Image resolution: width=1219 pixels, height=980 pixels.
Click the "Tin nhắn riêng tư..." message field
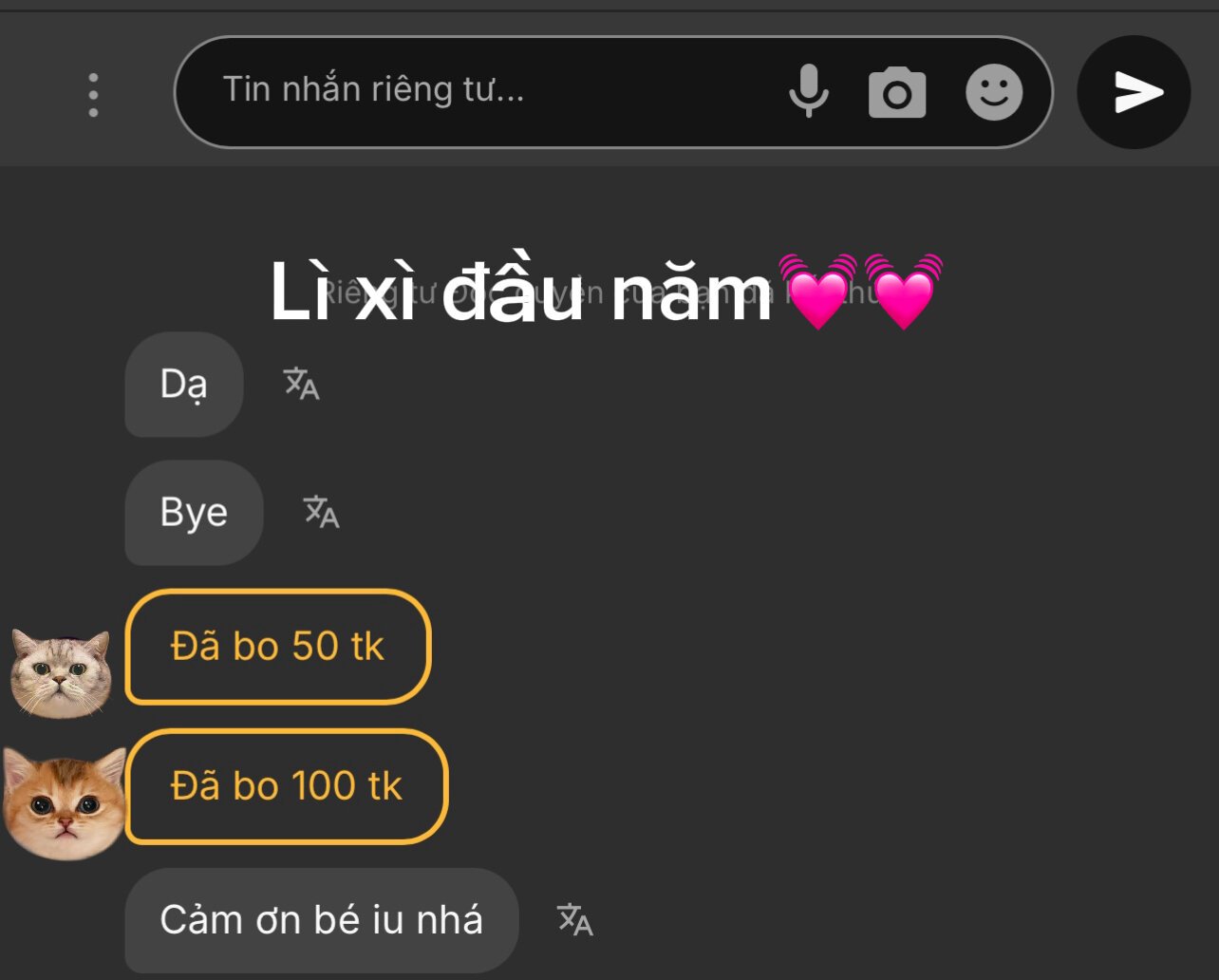pos(475,91)
